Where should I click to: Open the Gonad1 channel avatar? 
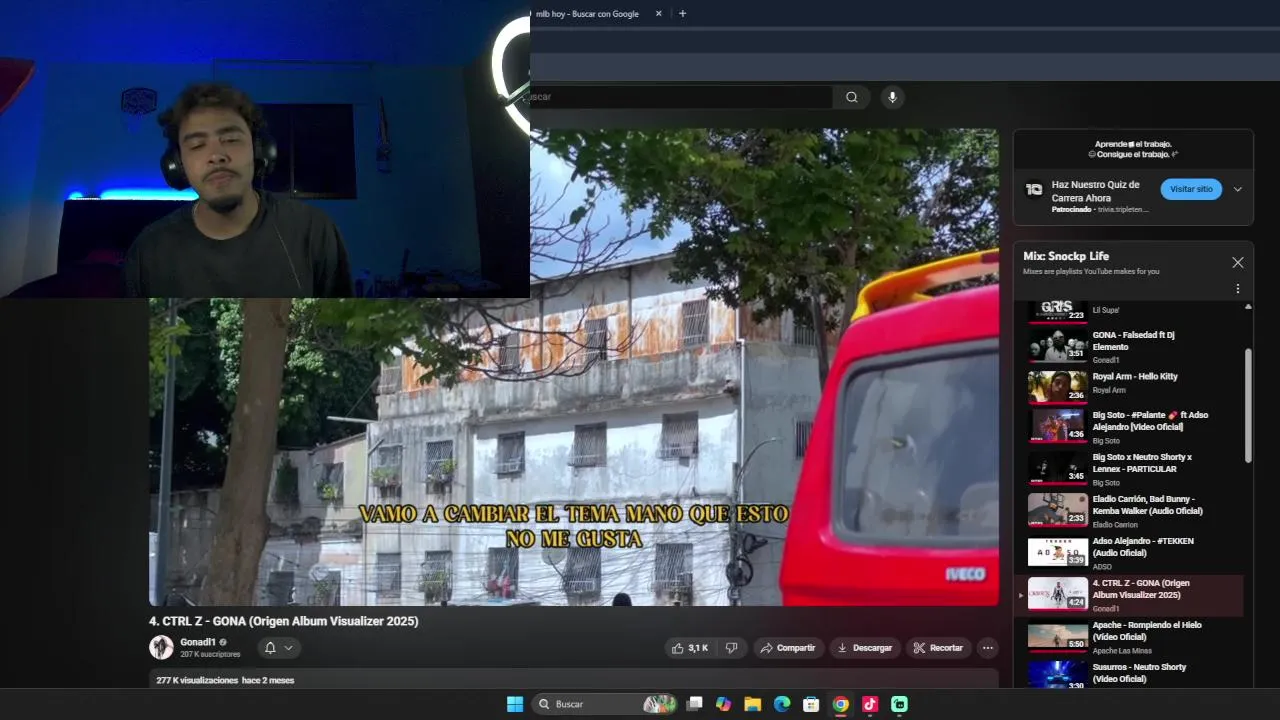point(161,647)
